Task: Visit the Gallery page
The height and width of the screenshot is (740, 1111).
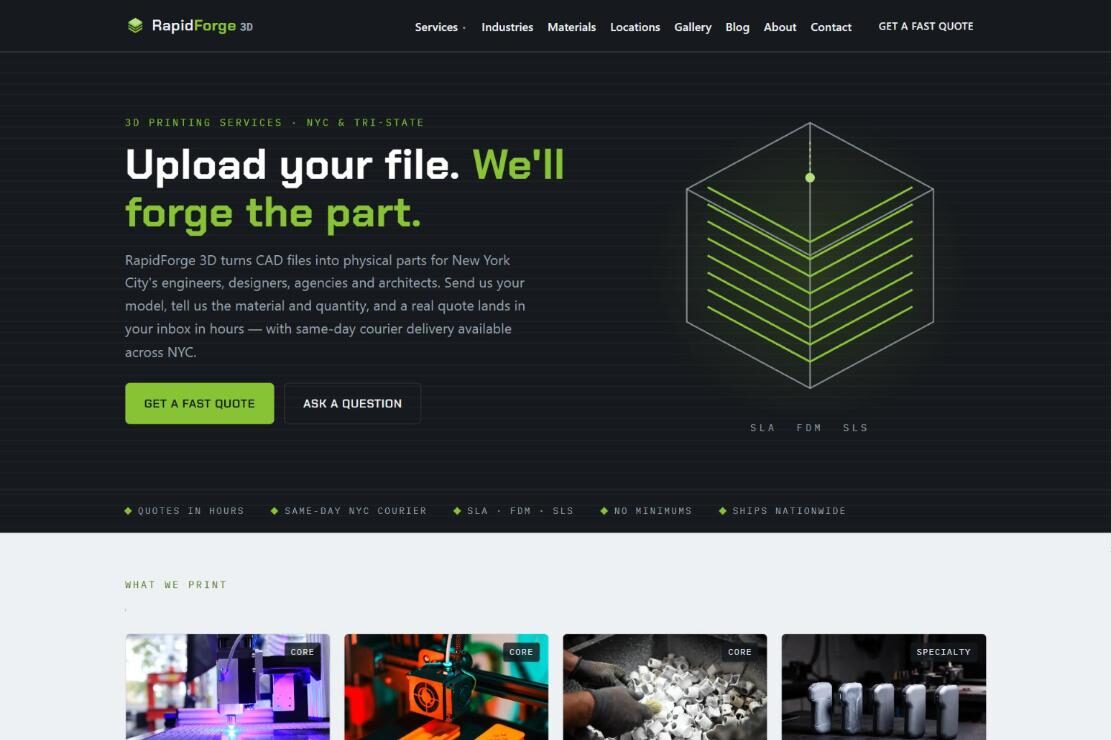Action: coord(693,27)
